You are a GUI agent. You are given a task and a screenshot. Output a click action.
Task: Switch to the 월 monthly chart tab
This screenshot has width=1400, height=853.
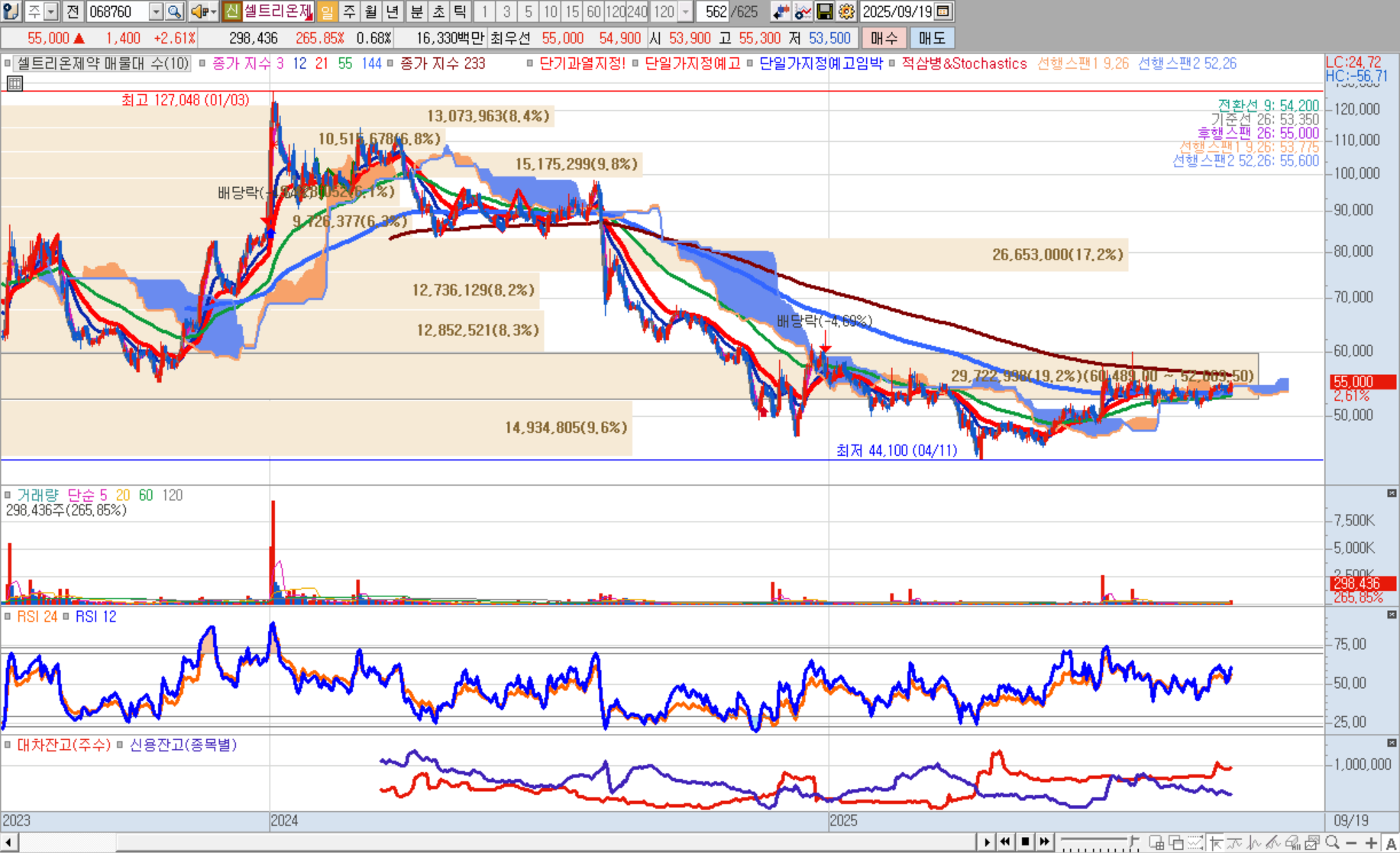371,11
